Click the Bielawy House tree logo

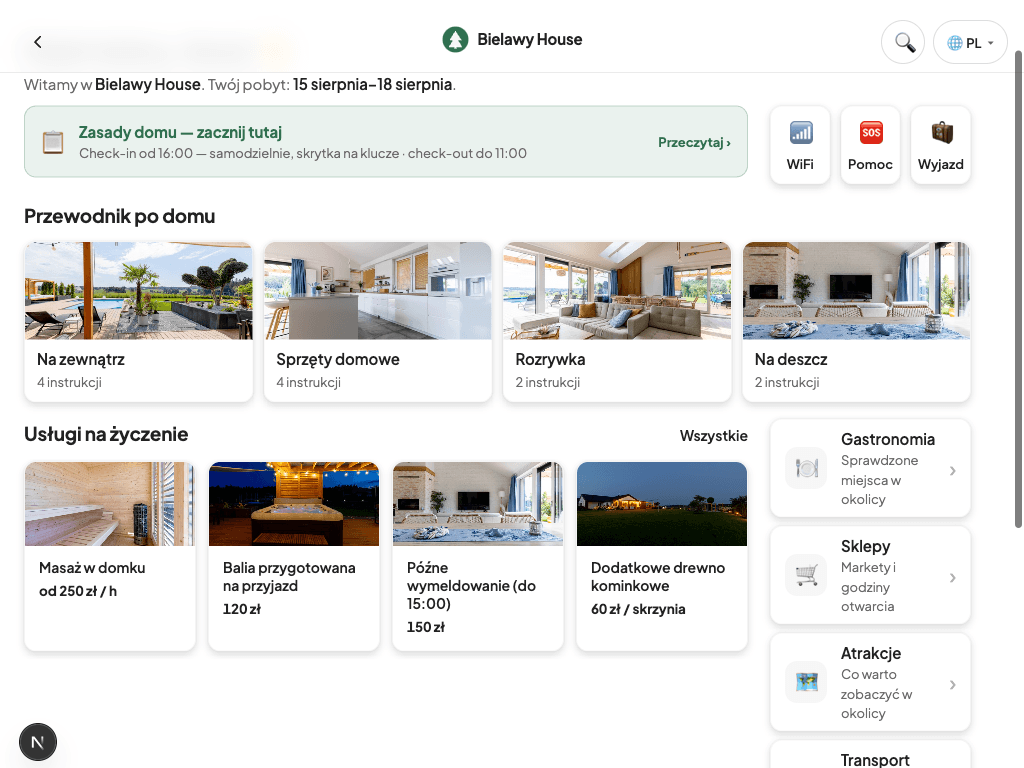click(x=455, y=40)
